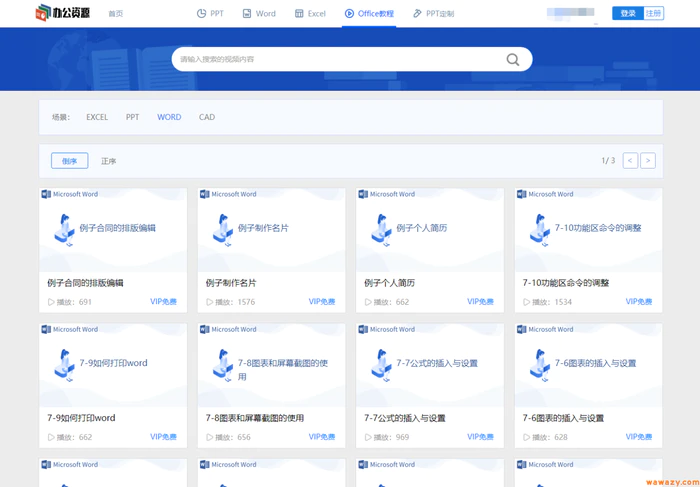Open thumbnail 7-10功能区命令的调整
The height and width of the screenshot is (487, 700).
pos(588,230)
